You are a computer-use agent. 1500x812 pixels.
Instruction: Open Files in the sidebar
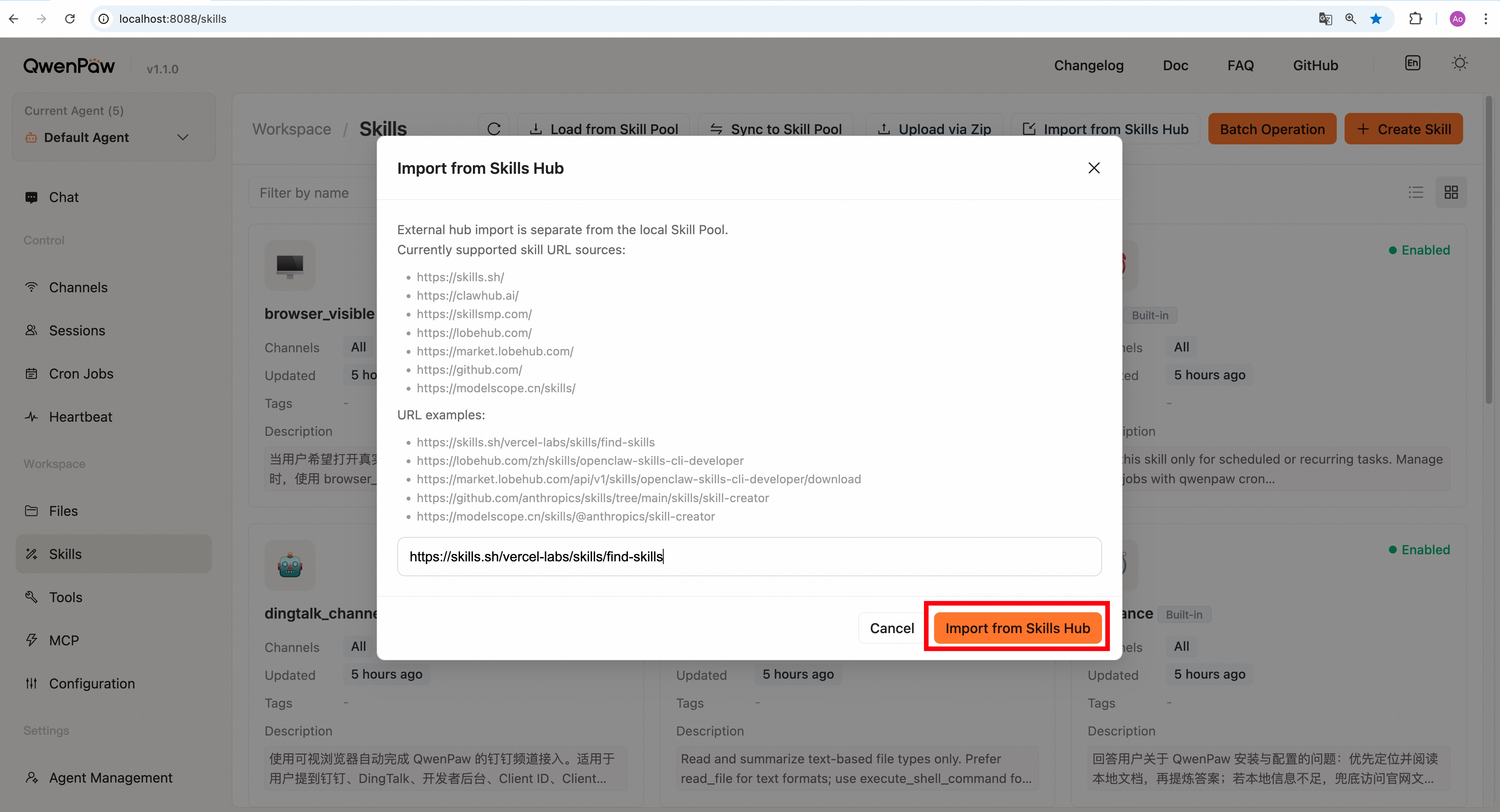click(x=113, y=511)
